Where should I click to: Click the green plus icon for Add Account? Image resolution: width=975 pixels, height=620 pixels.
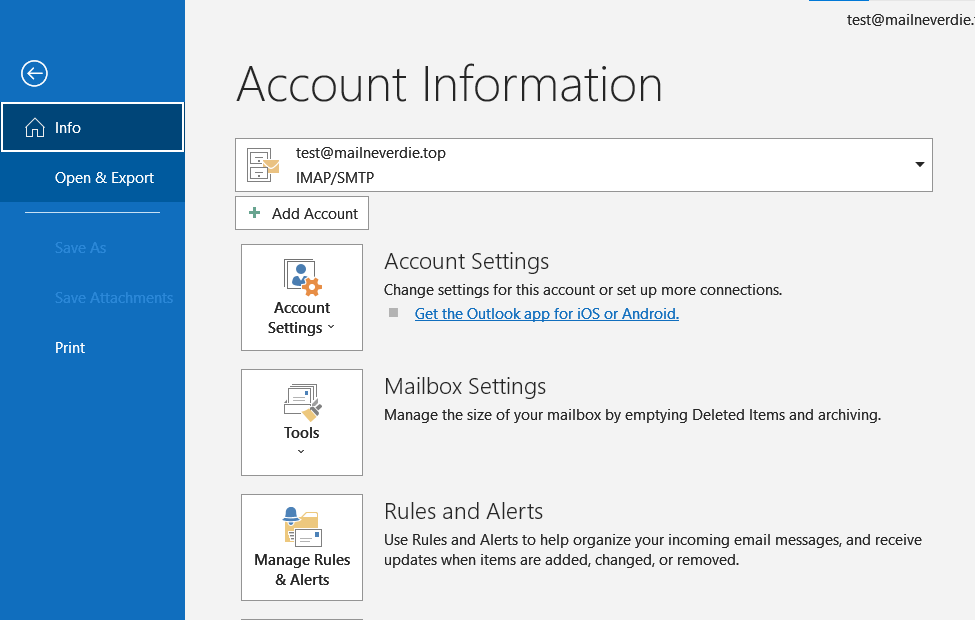click(254, 213)
